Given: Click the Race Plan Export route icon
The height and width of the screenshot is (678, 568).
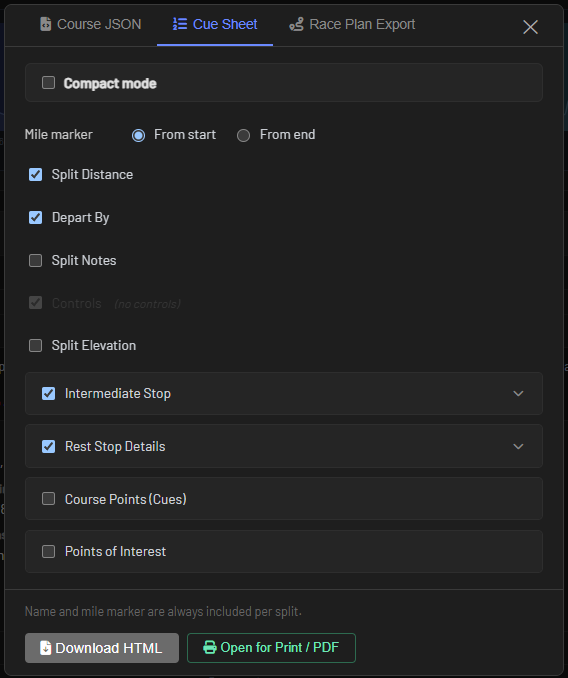Looking at the screenshot, I should [297, 25].
